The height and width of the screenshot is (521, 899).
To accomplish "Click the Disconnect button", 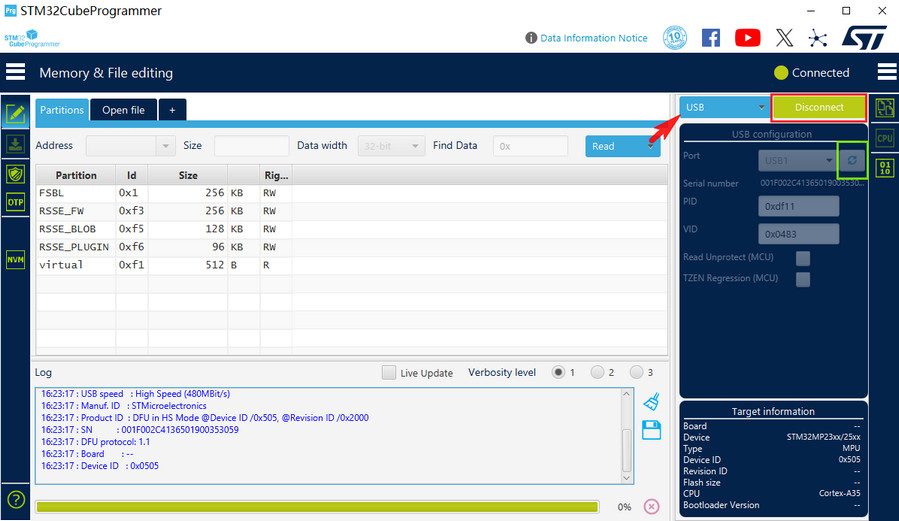I will [x=819, y=107].
